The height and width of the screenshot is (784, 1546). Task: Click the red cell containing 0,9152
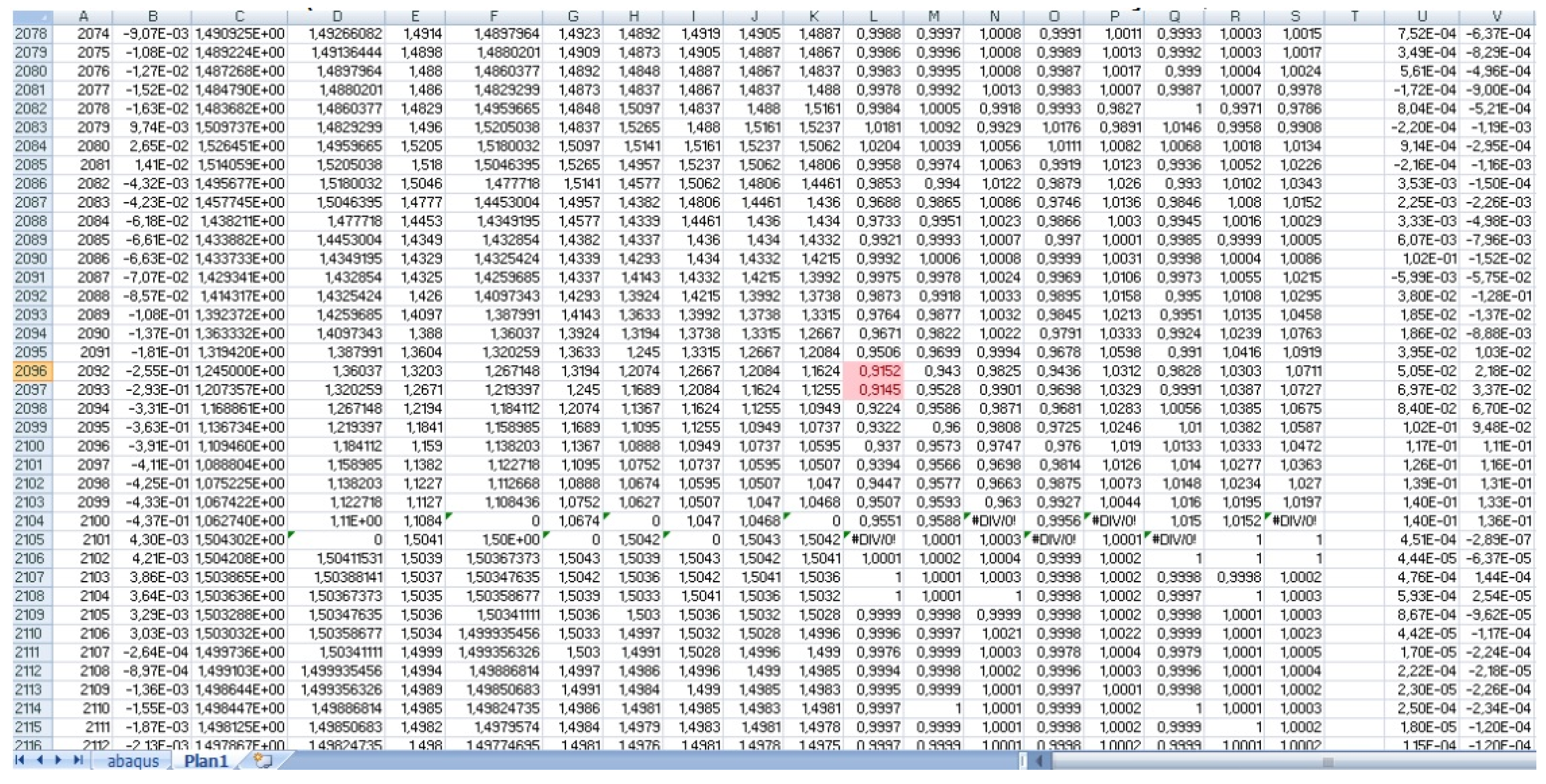point(873,371)
